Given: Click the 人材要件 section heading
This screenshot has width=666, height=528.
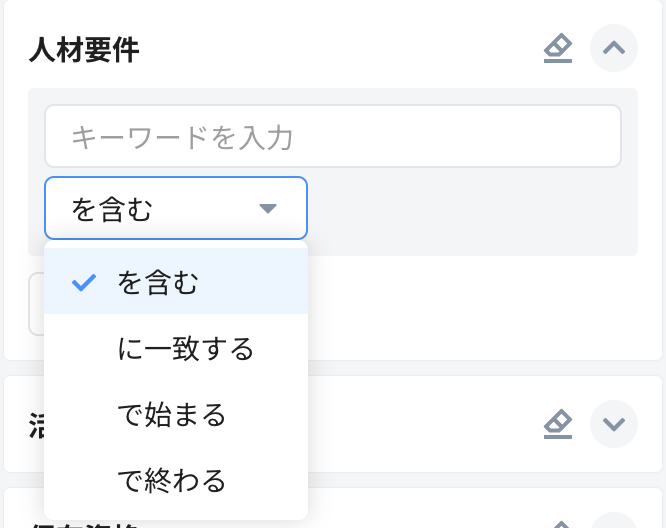Looking at the screenshot, I should [84, 49].
